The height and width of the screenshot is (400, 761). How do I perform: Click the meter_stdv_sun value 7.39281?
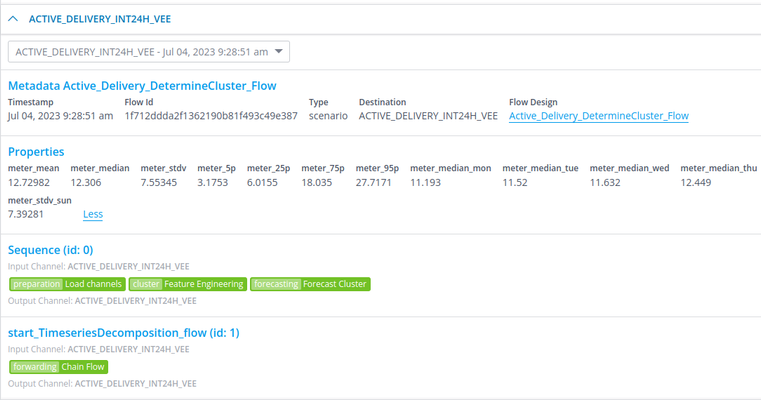pyautogui.click(x=26, y=214)
